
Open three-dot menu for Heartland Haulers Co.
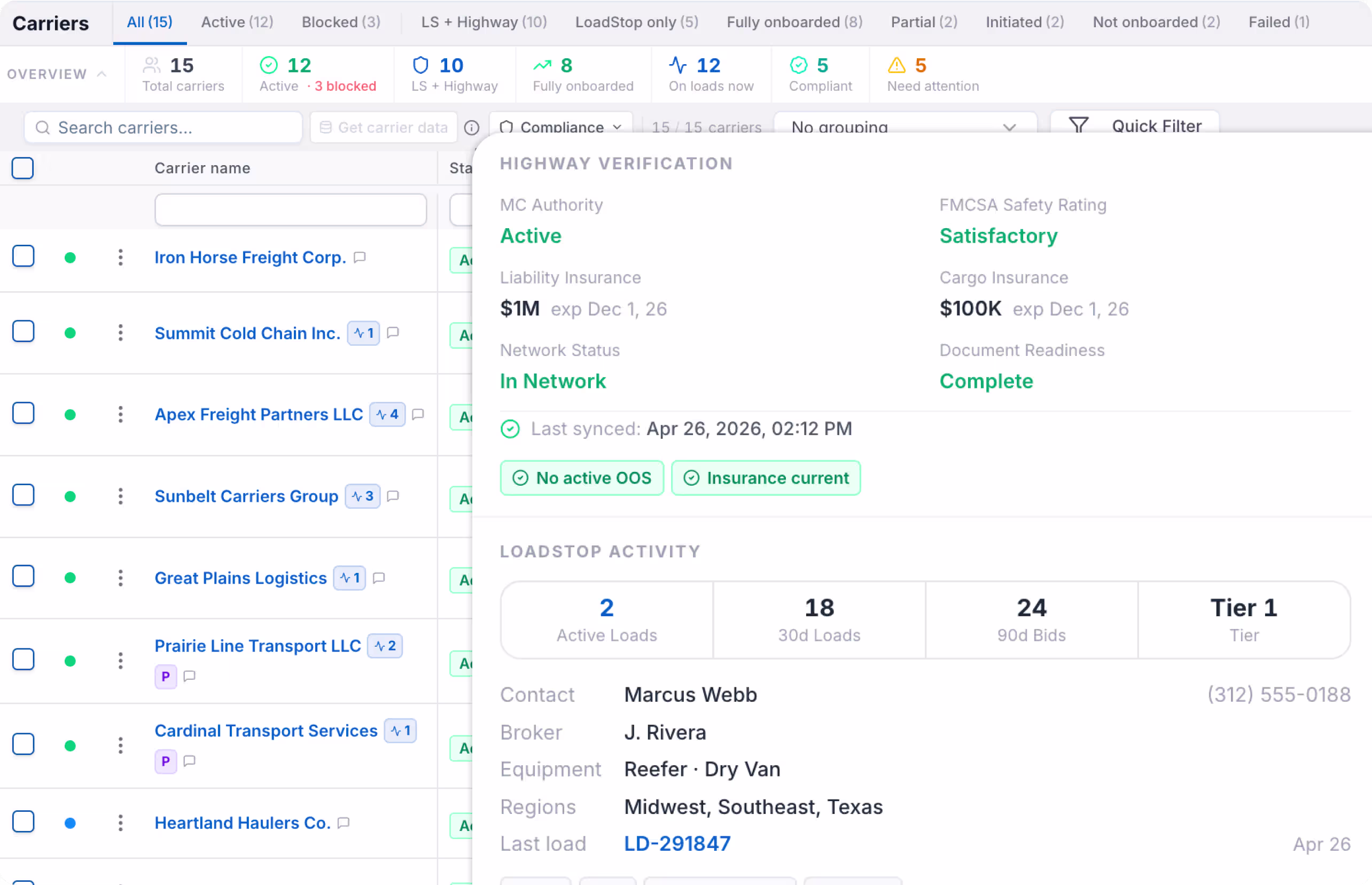(120, 823)
